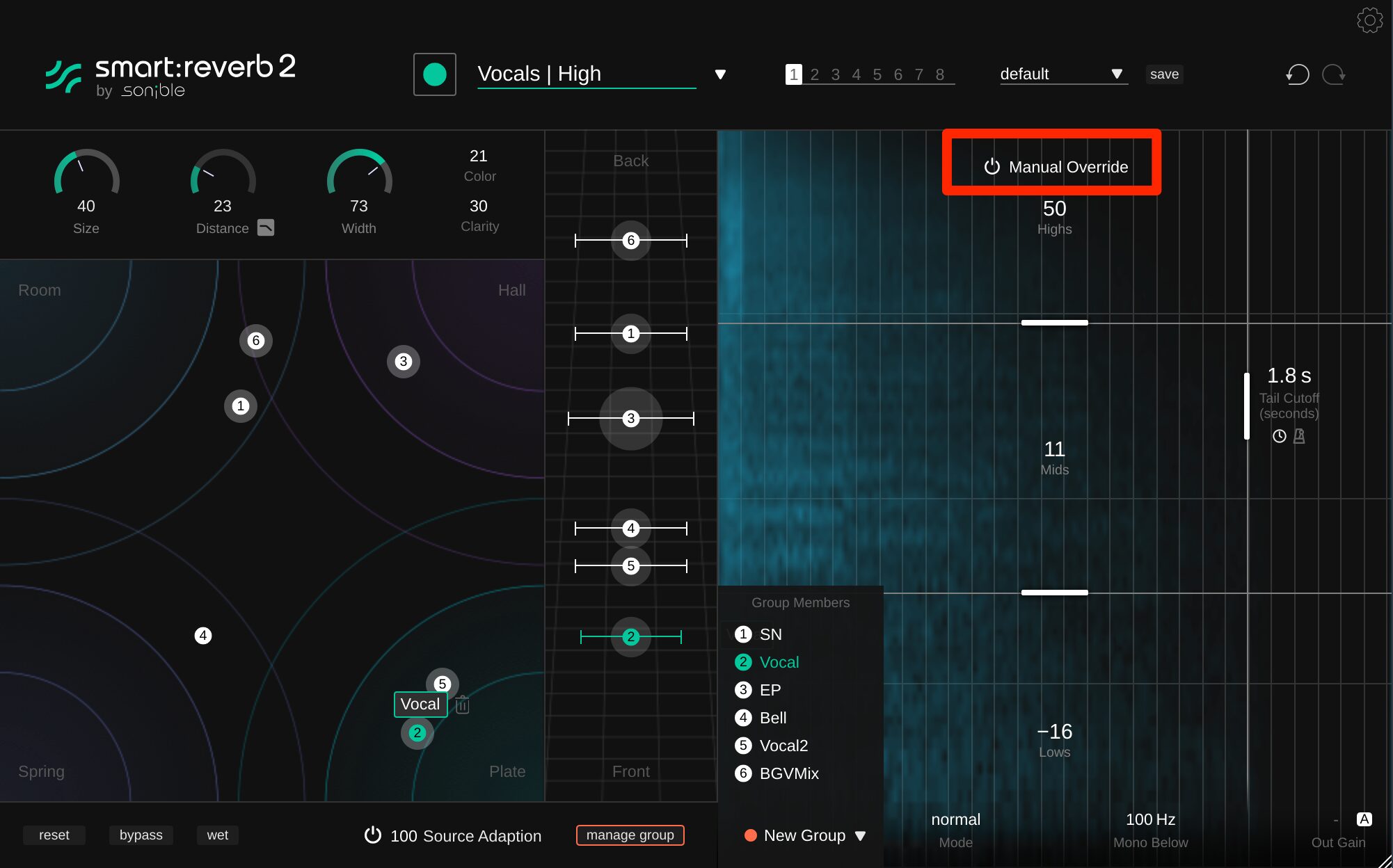Delete Vocal member with trash icon
The image size is (1393, 868).
coord(463,705)
